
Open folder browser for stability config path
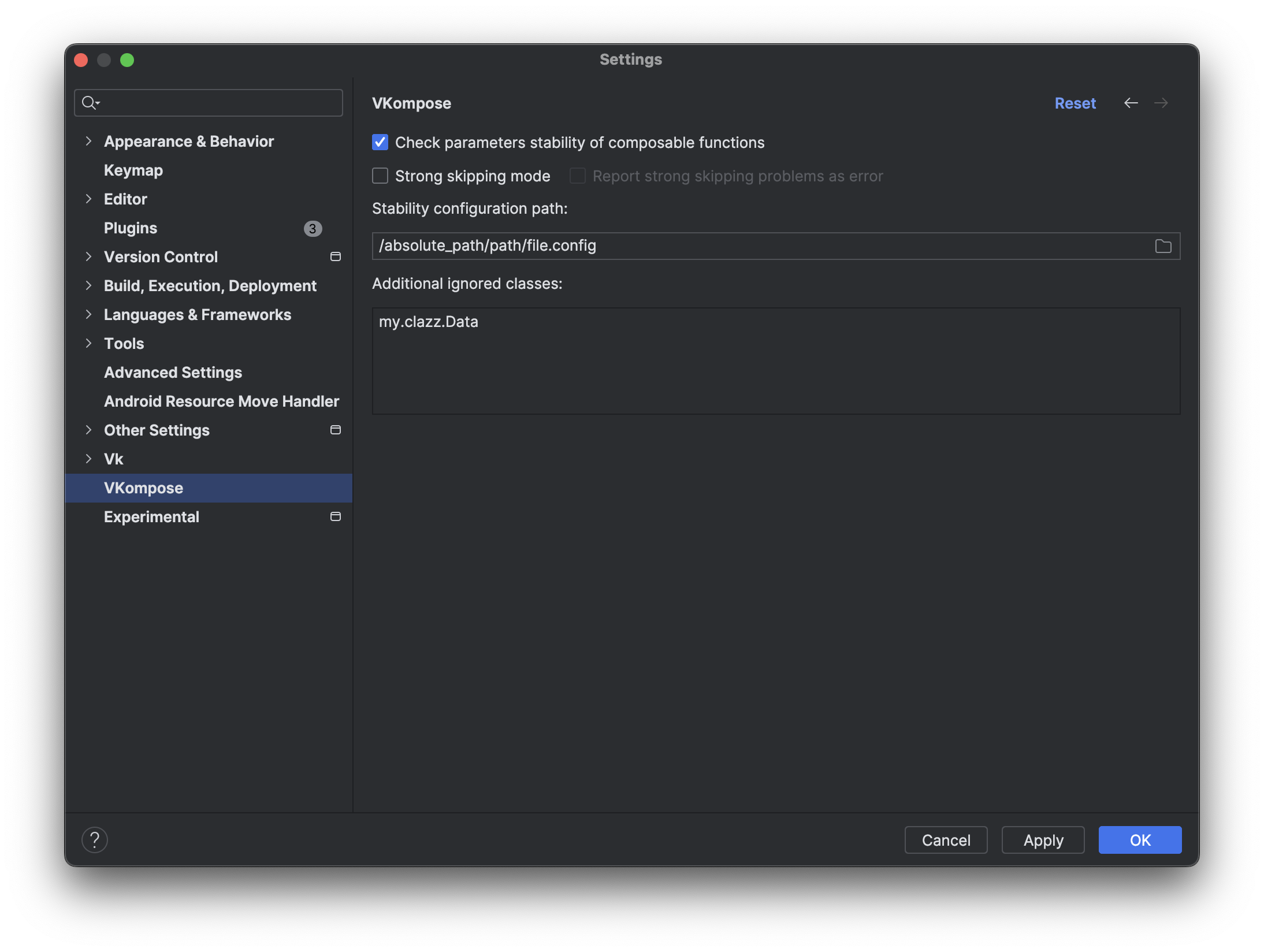(x=1163, y=246)
